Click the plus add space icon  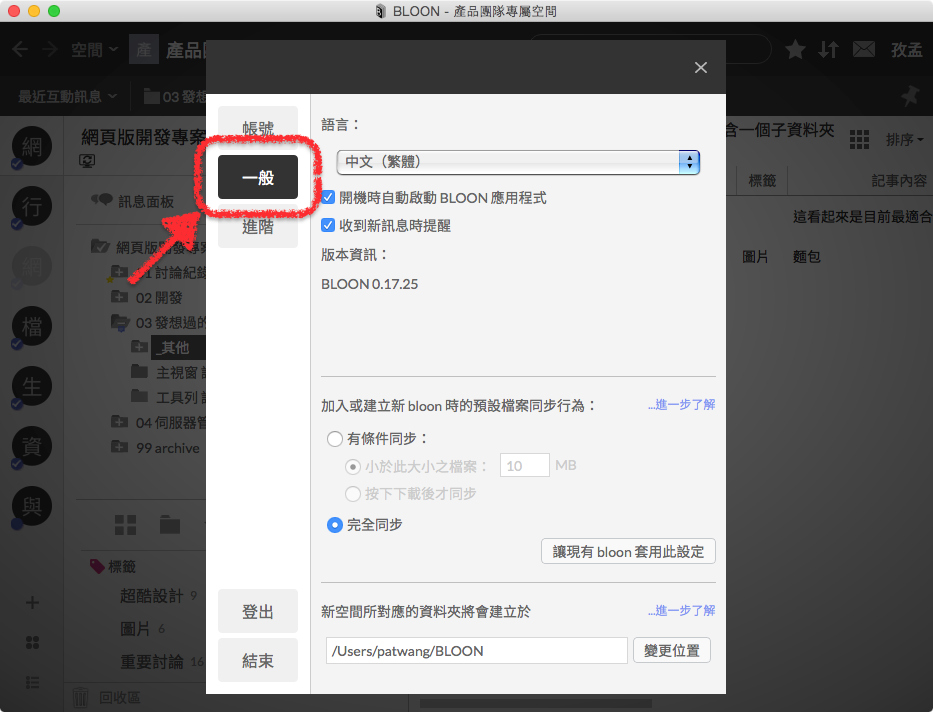(32, 603)
